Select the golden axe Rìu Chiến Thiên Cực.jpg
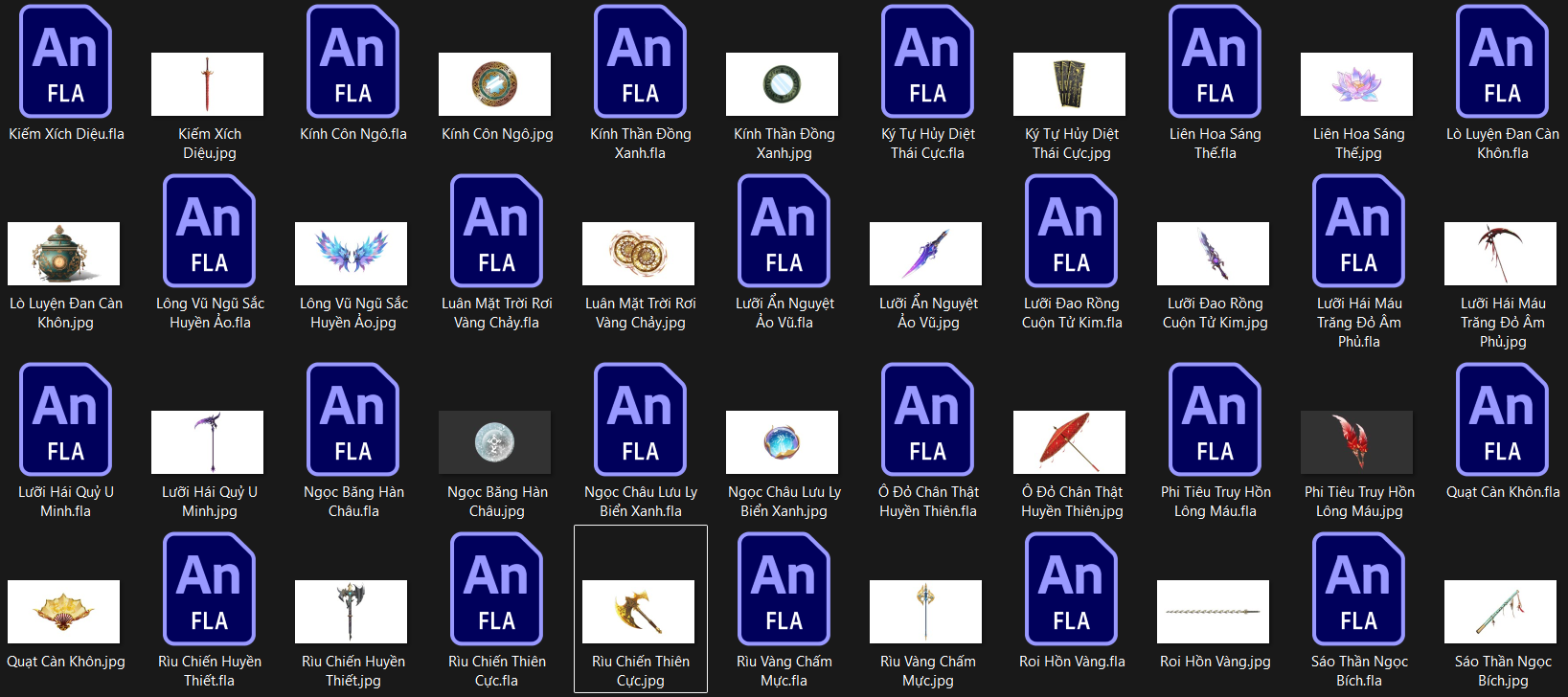Screen dimensions: 1568x697 [x=638, y=612]
